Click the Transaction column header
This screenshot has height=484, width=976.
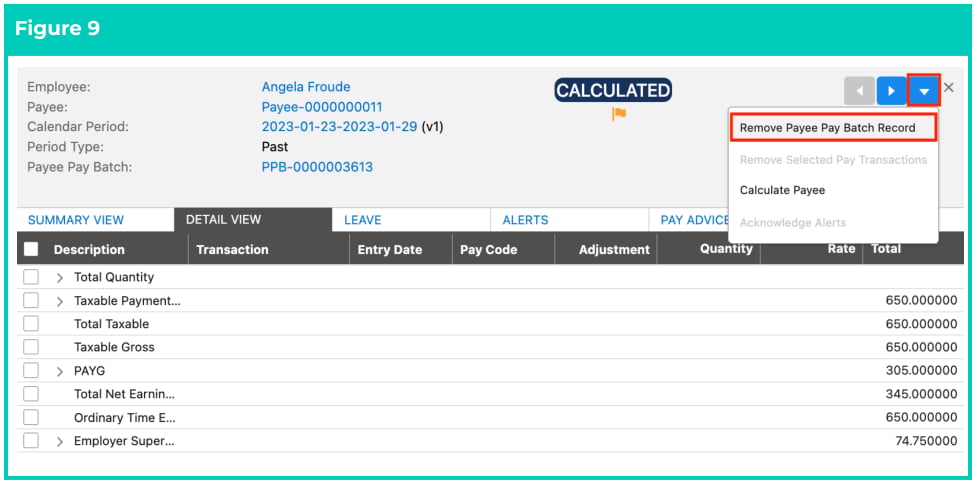pos(232,249)
